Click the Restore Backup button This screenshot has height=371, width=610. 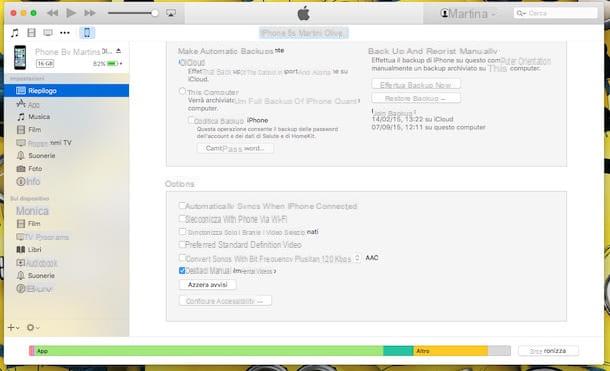point(416,99)
